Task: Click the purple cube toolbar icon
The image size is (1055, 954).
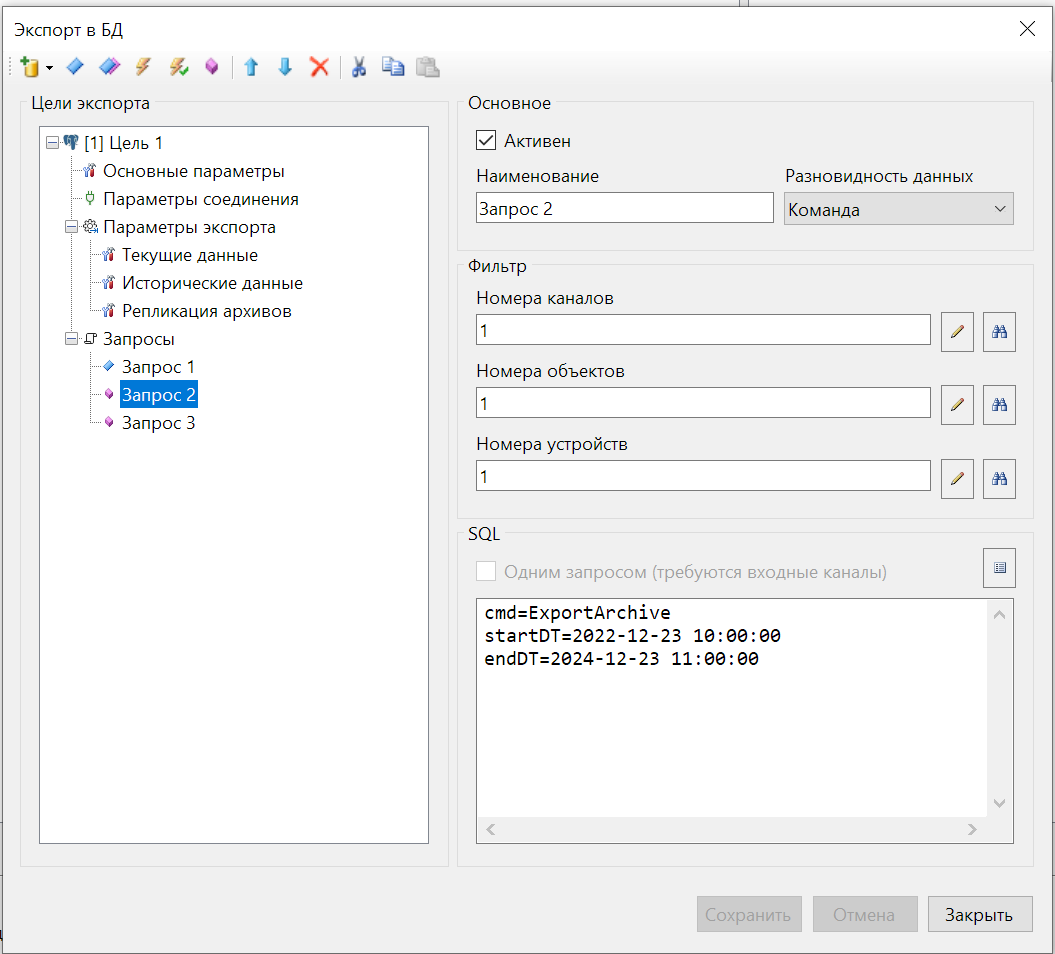Action: point(212,67)
